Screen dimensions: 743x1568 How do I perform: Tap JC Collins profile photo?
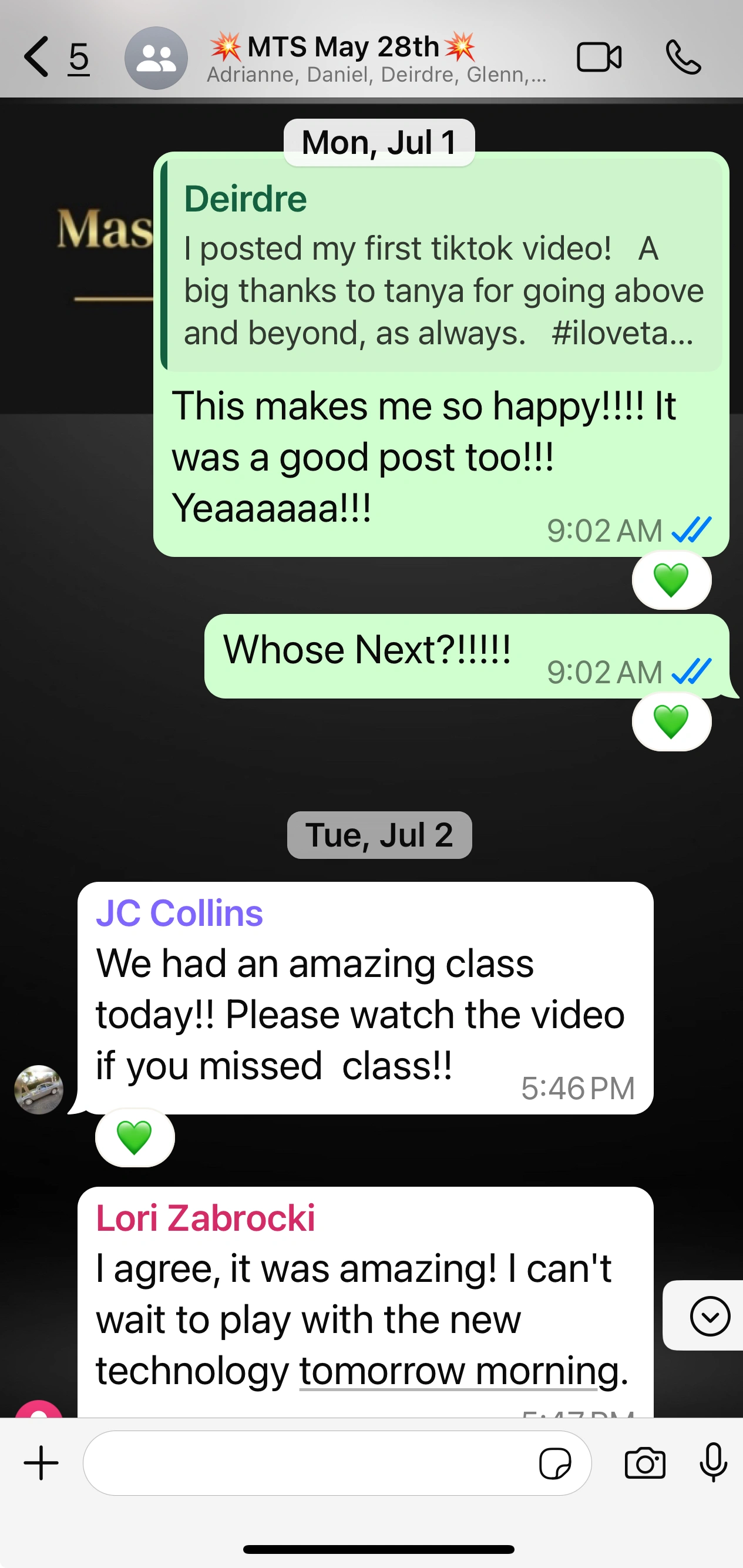coord(39,1090)
